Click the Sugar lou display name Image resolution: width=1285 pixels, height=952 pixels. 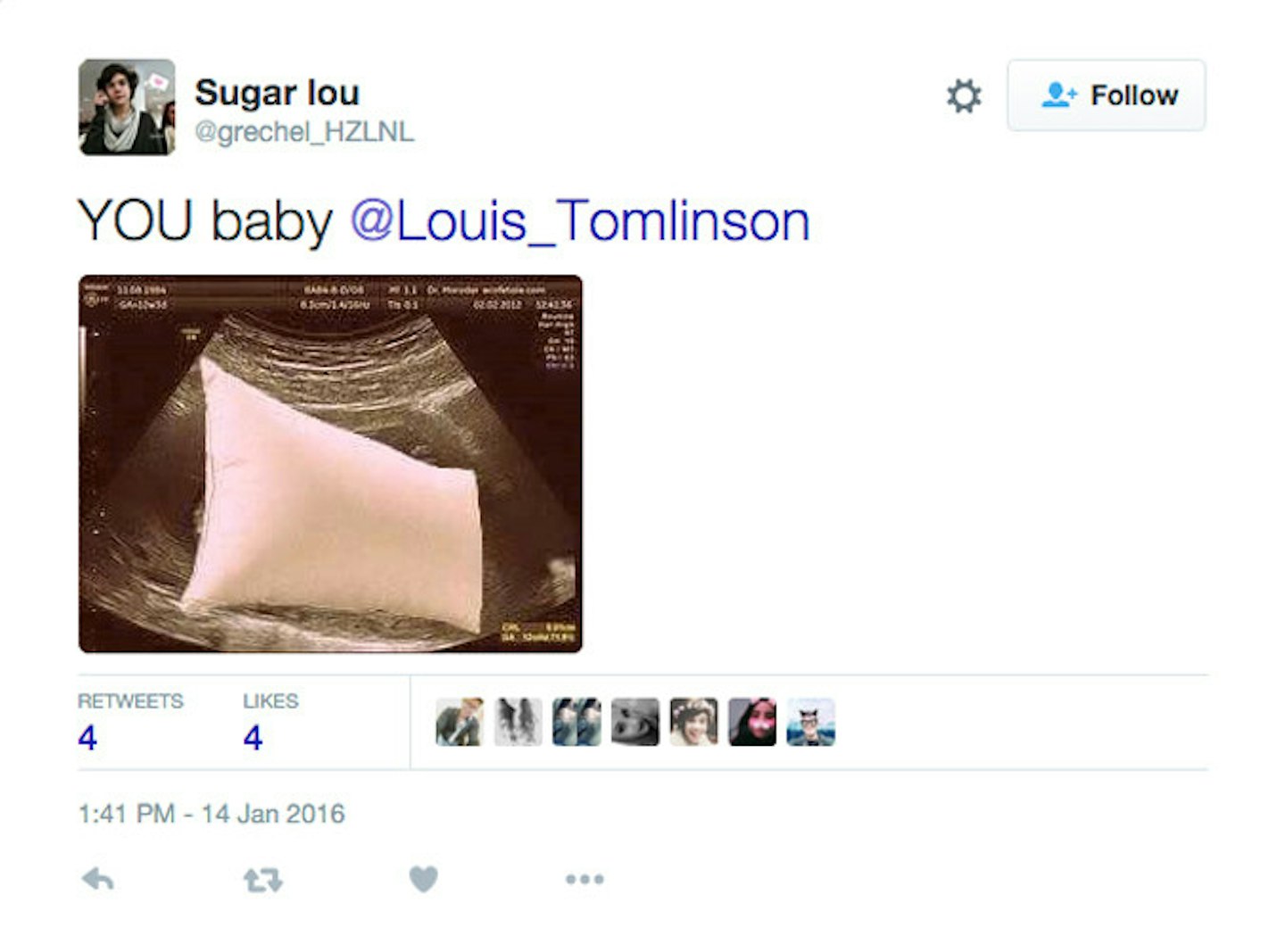point(278,92)
